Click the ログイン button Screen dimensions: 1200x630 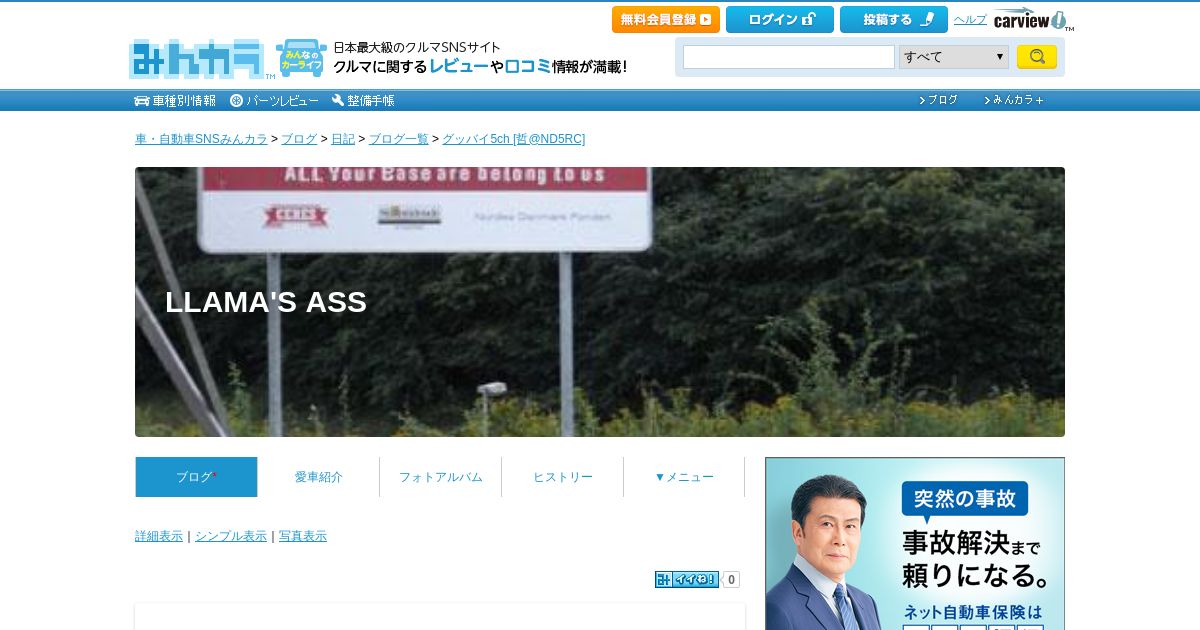[780, 19]
